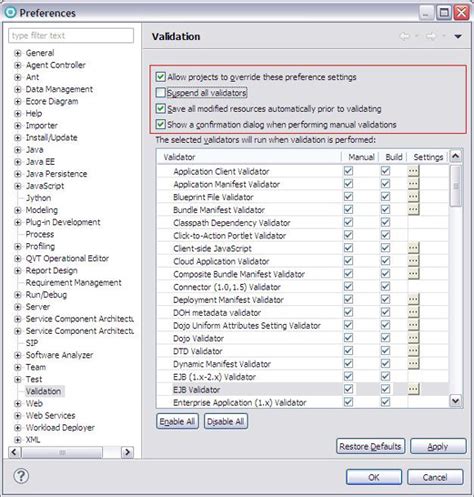Open settings for Dynamic Manifest Validator
The height and width of the screenshot is (497, 474).
click(413, 364)
